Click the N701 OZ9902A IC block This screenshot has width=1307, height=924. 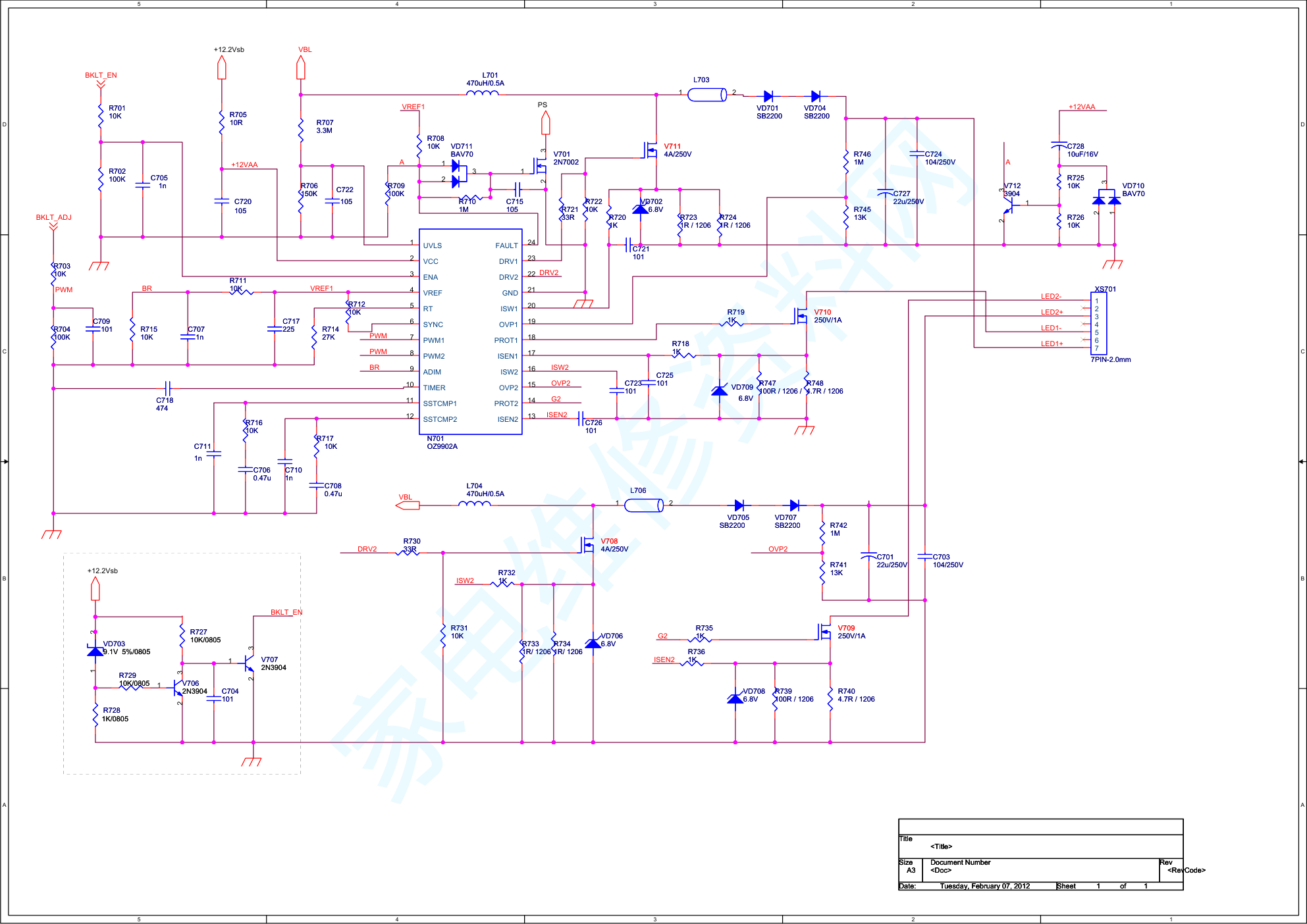[x=470, y=332]
